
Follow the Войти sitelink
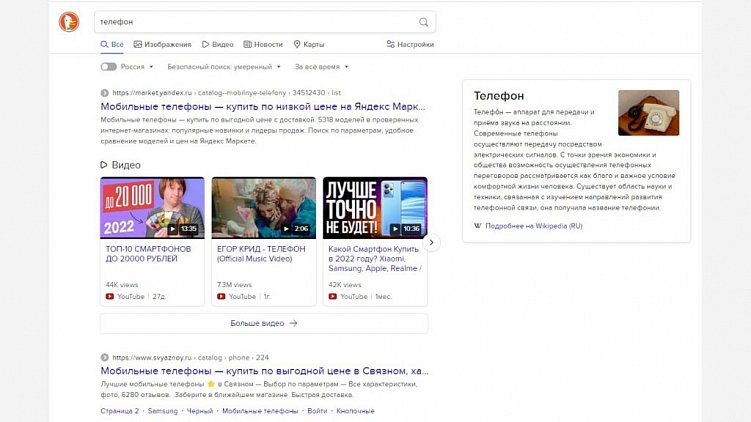(317, 411)
